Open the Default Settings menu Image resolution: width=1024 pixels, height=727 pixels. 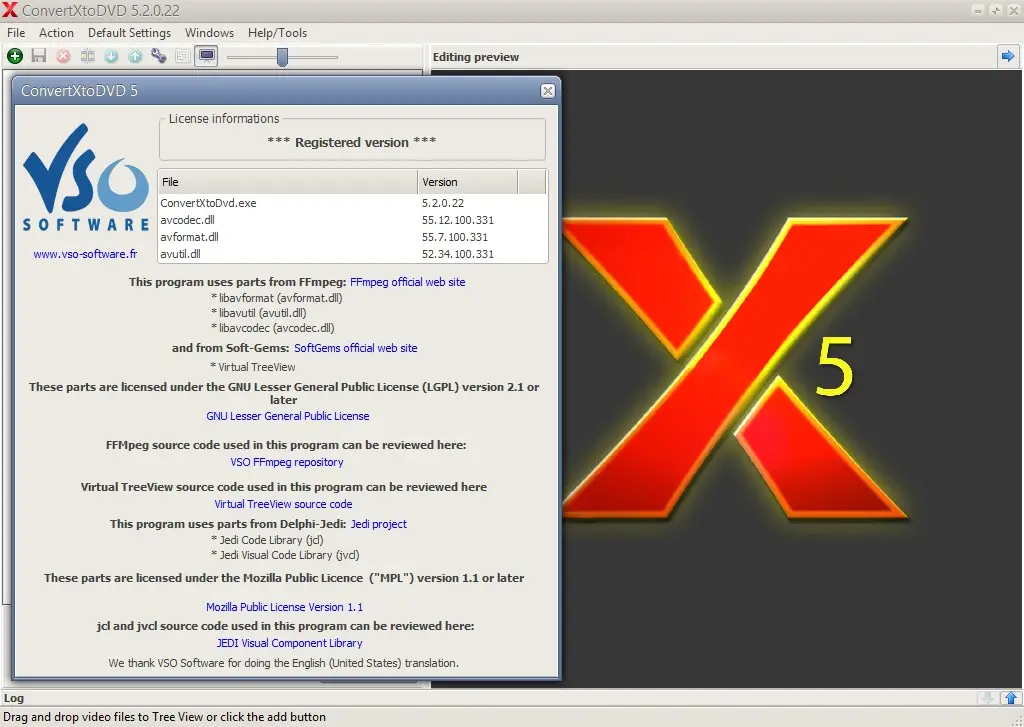point(129,33)
